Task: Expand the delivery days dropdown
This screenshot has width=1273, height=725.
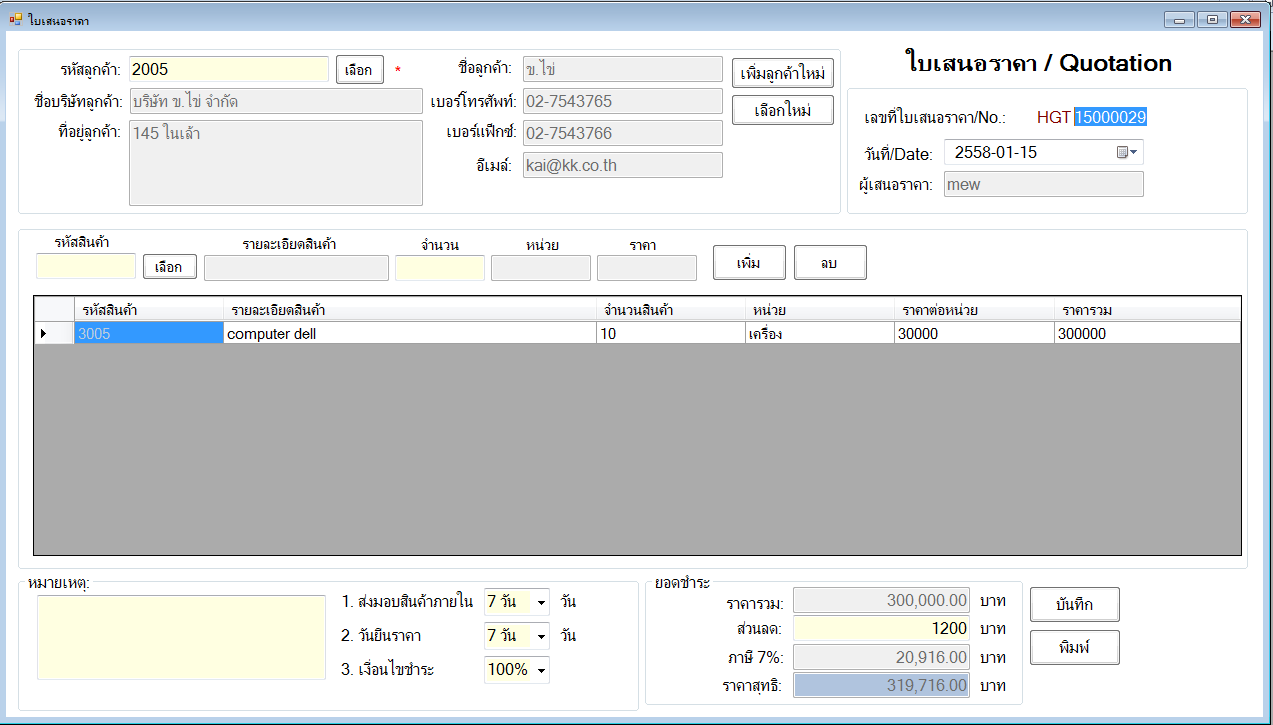Action: pos(541,603)
